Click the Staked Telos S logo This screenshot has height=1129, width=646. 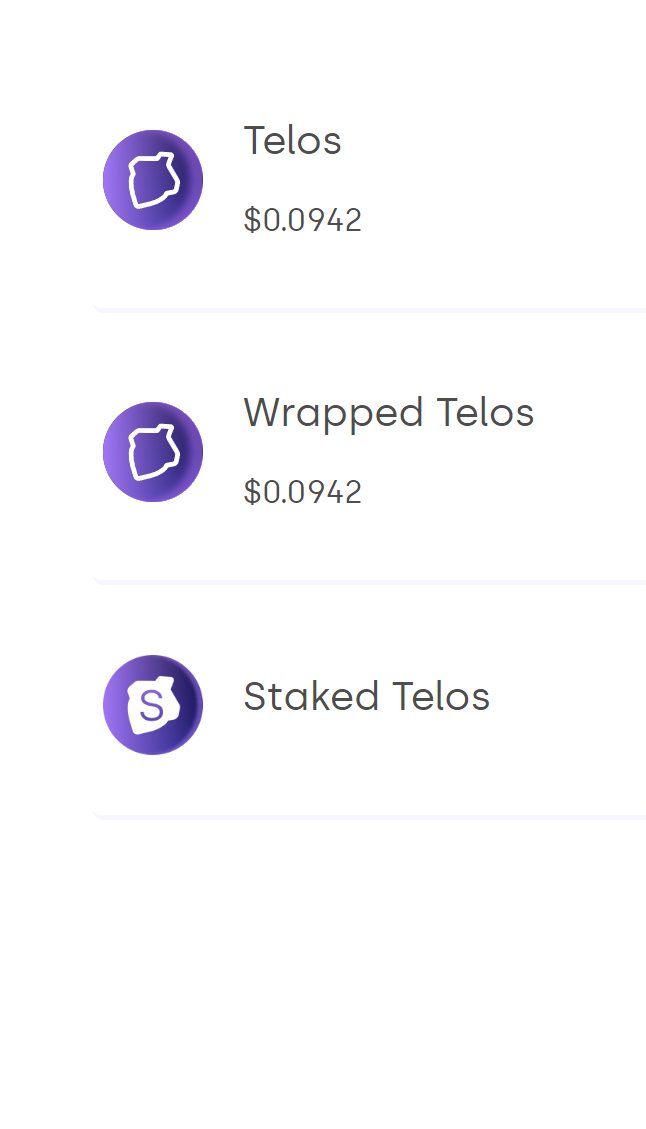pyautogui.click(x=153, y=705)
